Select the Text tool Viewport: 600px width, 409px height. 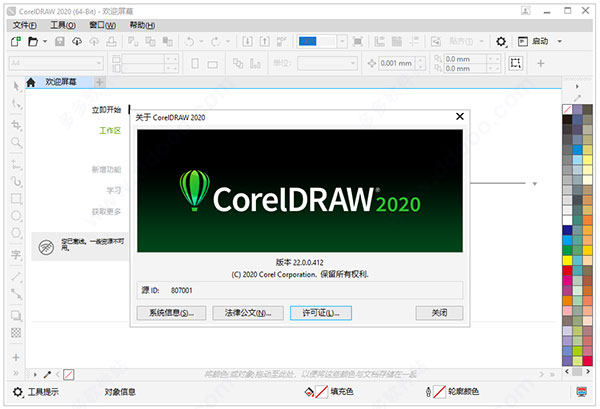click(16, 254)
